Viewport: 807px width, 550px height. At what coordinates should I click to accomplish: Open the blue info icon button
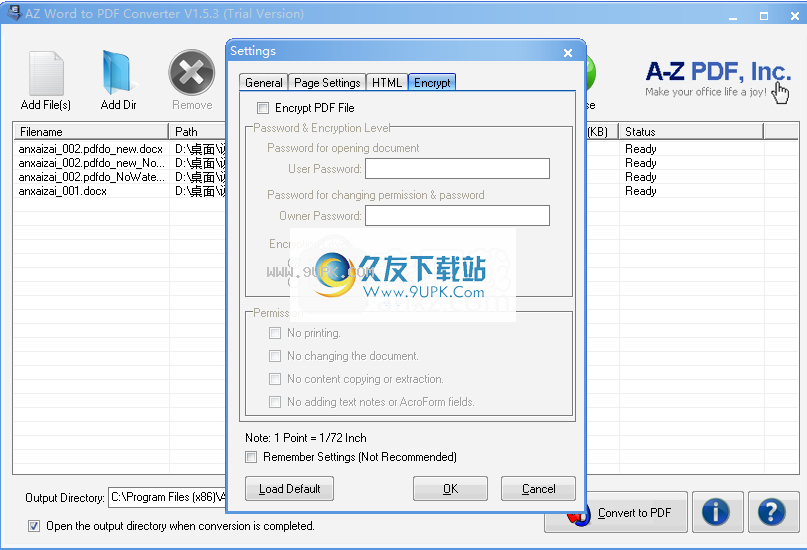point(716,512)
